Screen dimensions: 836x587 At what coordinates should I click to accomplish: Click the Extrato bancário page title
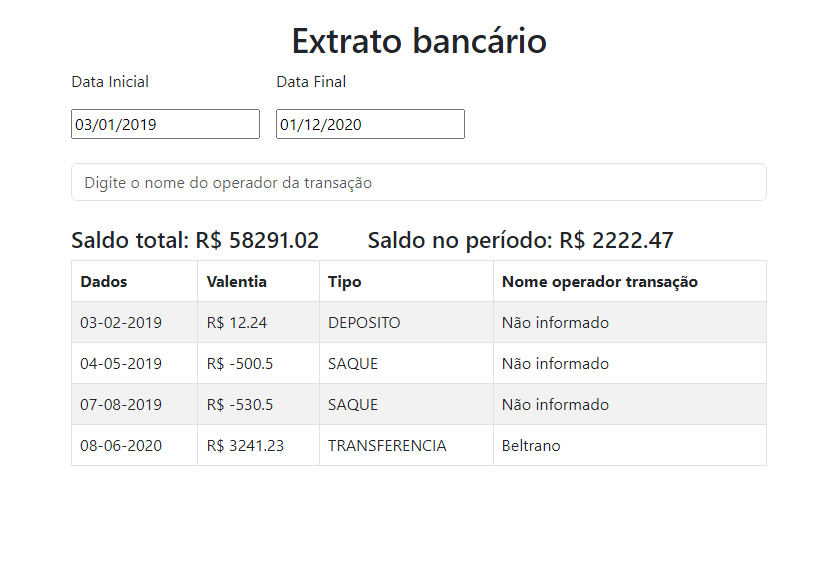(x=417, y=41)
